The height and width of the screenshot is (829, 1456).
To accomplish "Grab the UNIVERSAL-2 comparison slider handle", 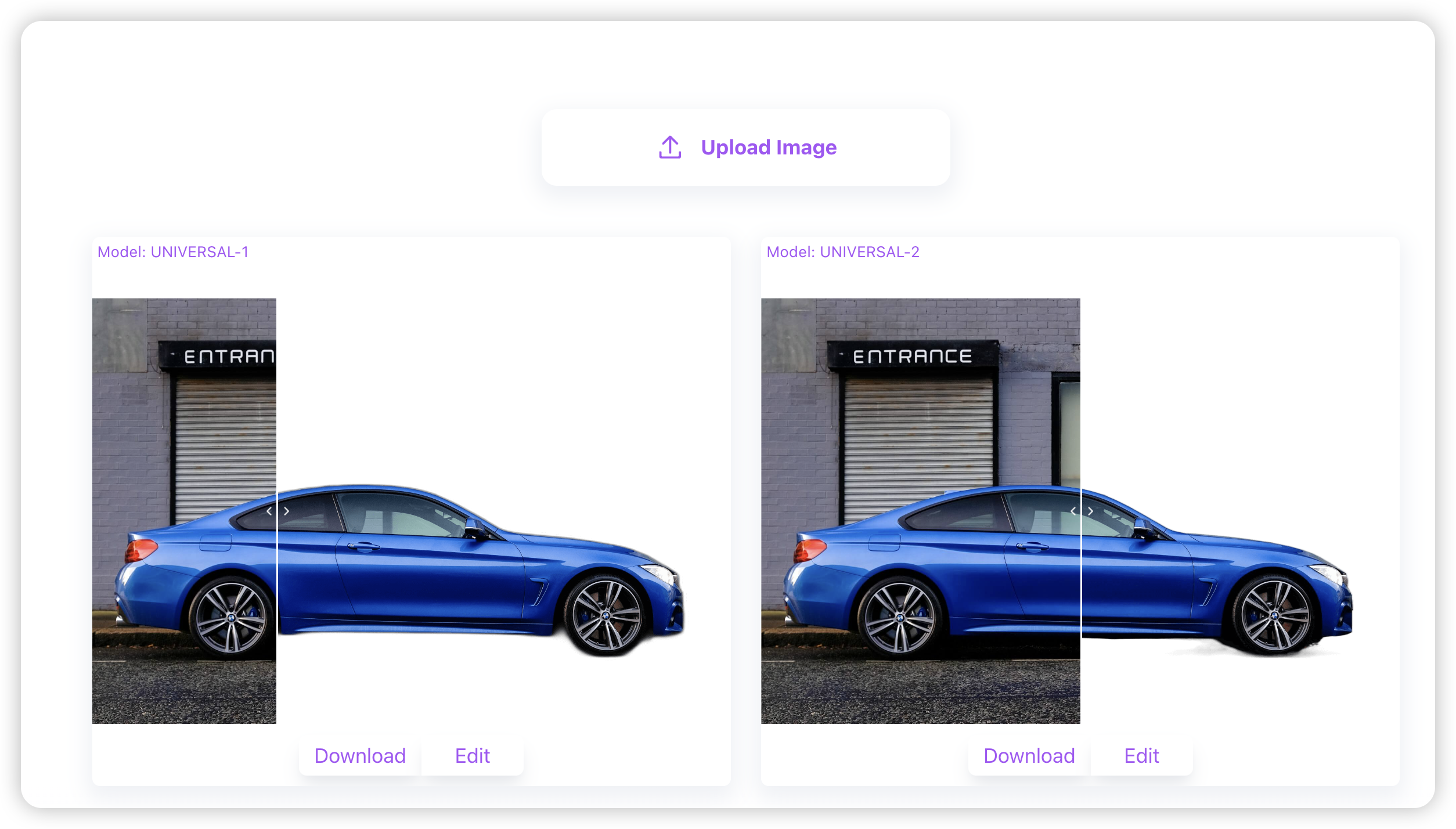I will (1082, 511).
